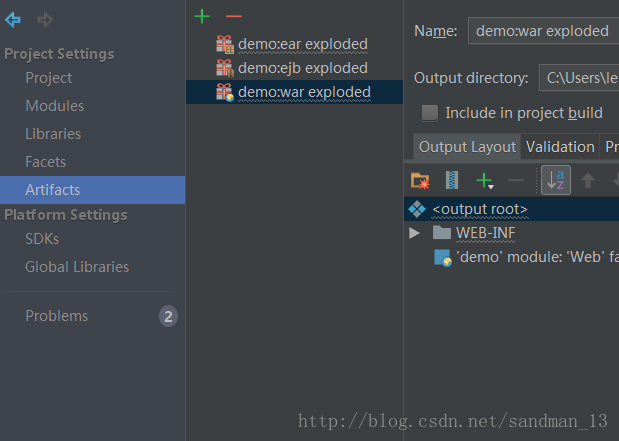
Task: Click the Name input field
Action: [x=543, y=31]
